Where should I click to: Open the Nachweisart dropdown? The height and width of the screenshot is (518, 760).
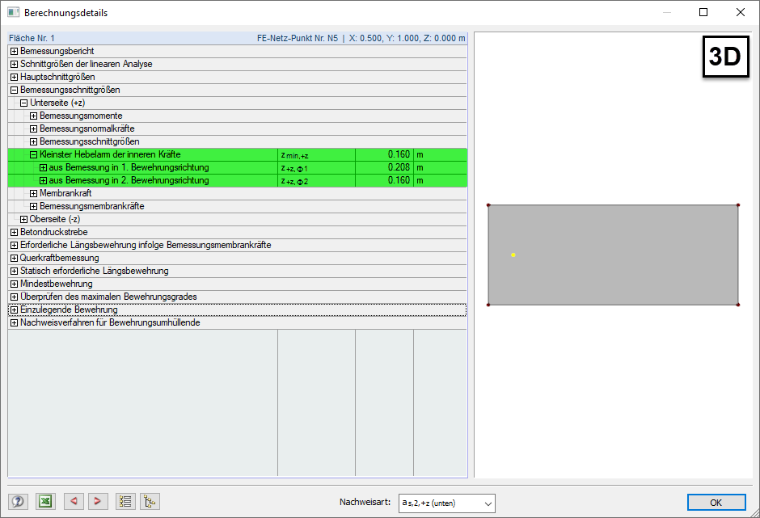(447, 503)
